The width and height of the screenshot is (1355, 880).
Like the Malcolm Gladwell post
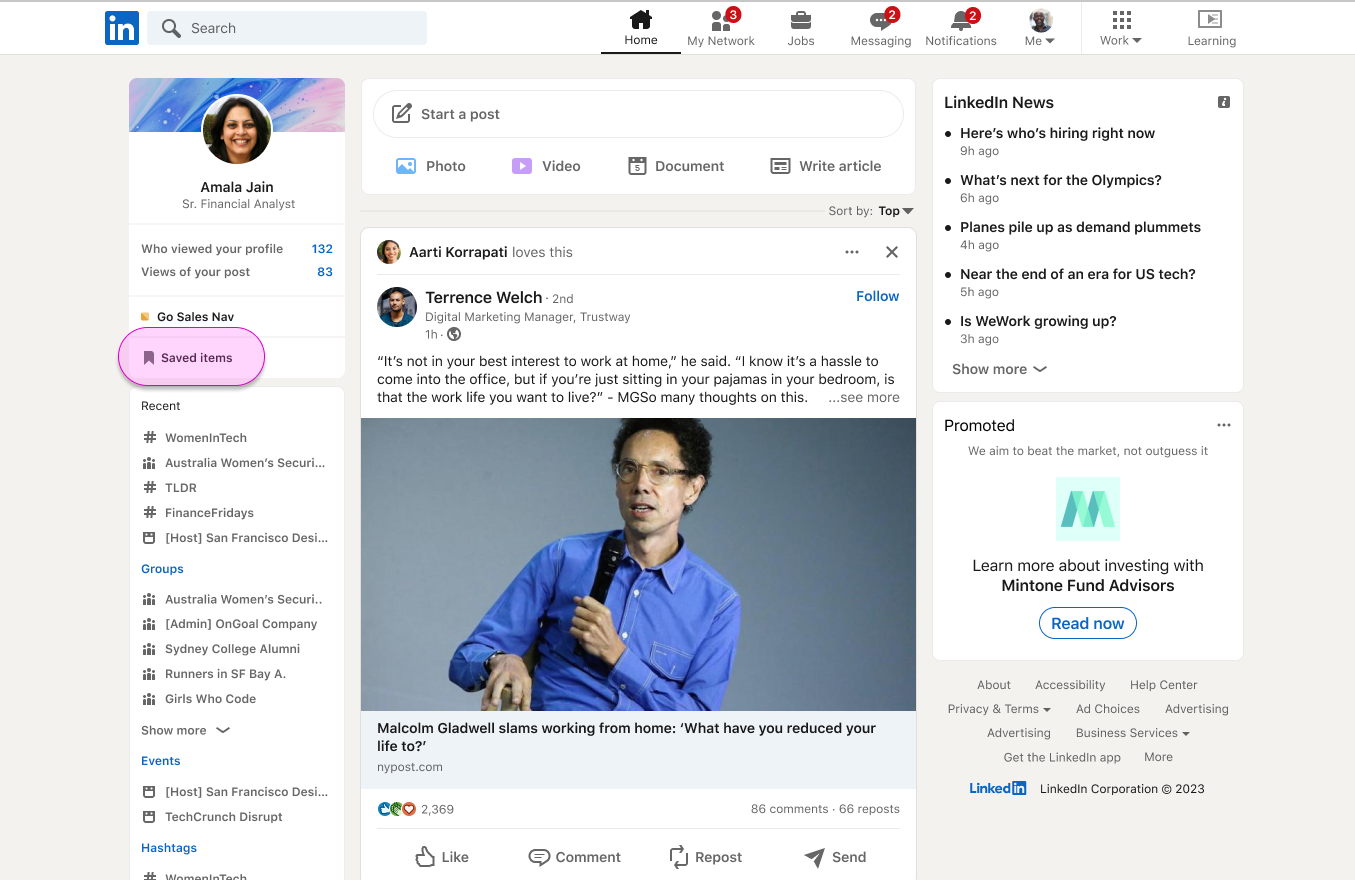[x=442, y=857]
